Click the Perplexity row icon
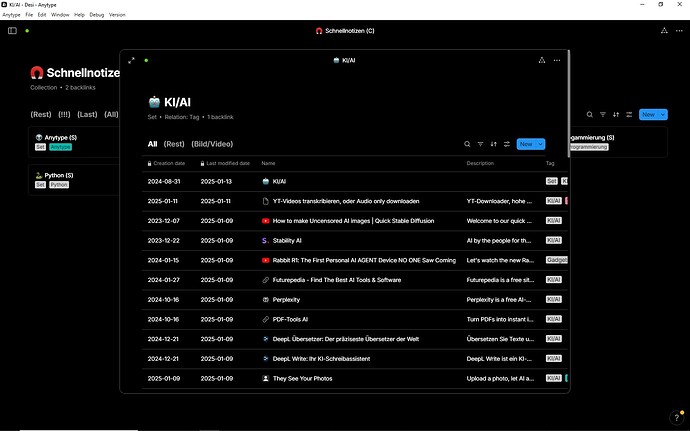Image resolution: width=690 pixels, height=431 pixels. (265, 300)
